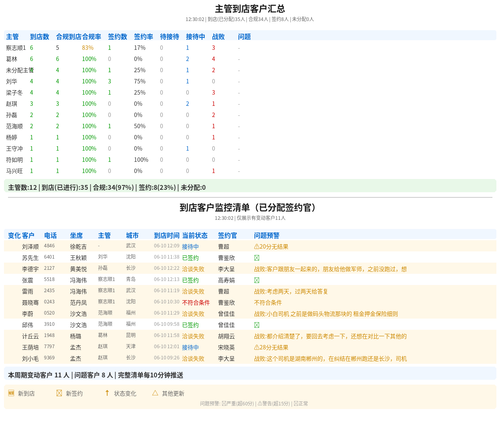Select the 电话 column header
This screenshot has height=426, width=500.
point(50,235)
